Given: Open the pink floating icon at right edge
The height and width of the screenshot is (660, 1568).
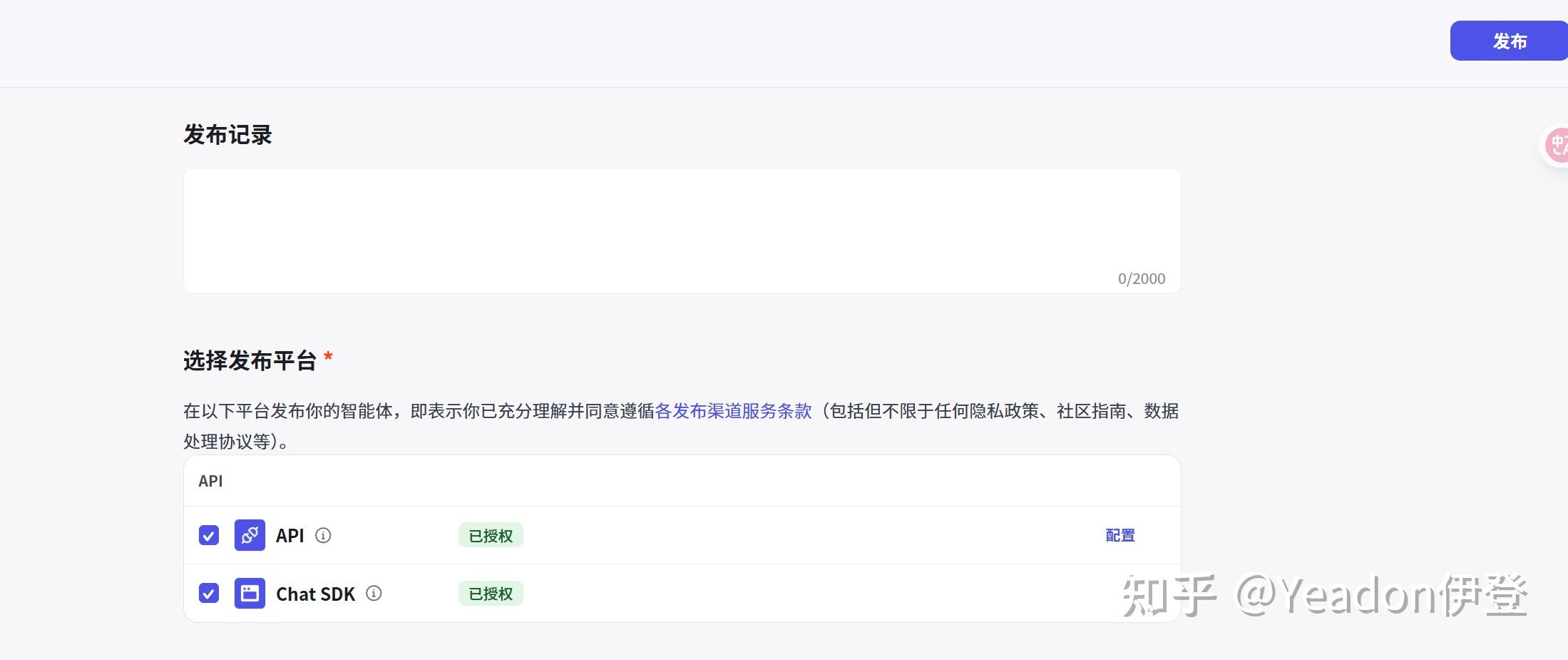Looking at the screenshot, I should click(1557, 146).
